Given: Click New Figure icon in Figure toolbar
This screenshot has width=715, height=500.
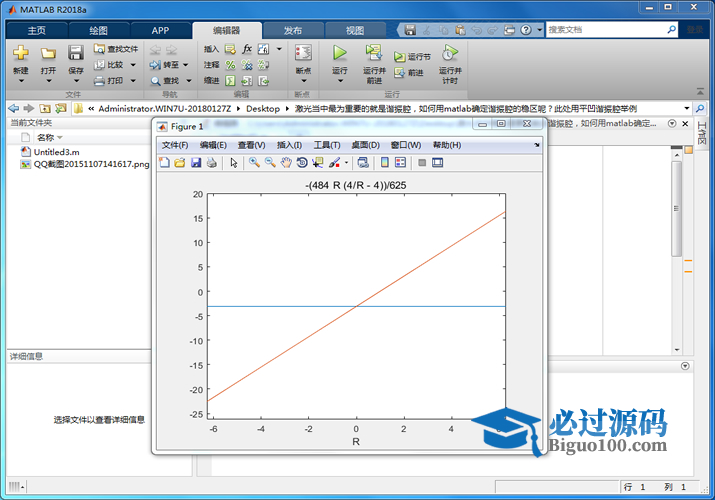Looking at the screenshot, I should tap(165, 162).
